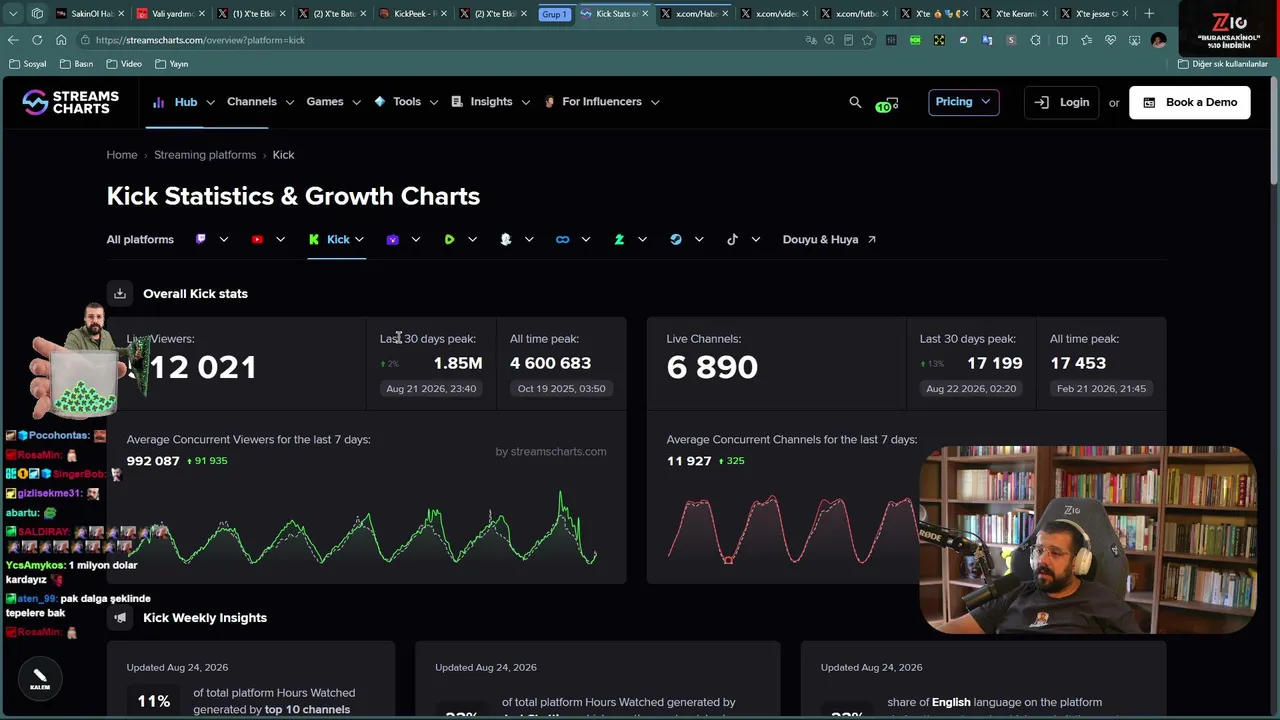The width and height of the screenshot is (1280, 720).
Task: Open browser home page
Action: coord(61,40)
